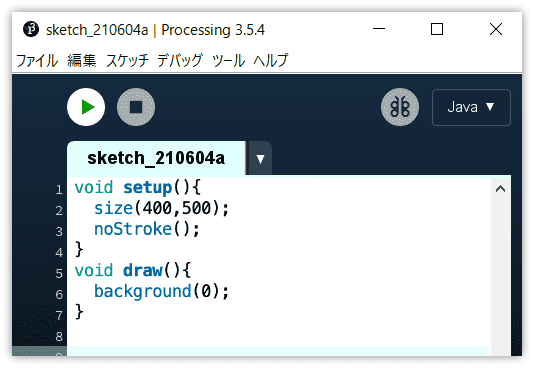Open the スケッチ menu
534x368 pixels.
pyautogui.click(x=127, y=61)
